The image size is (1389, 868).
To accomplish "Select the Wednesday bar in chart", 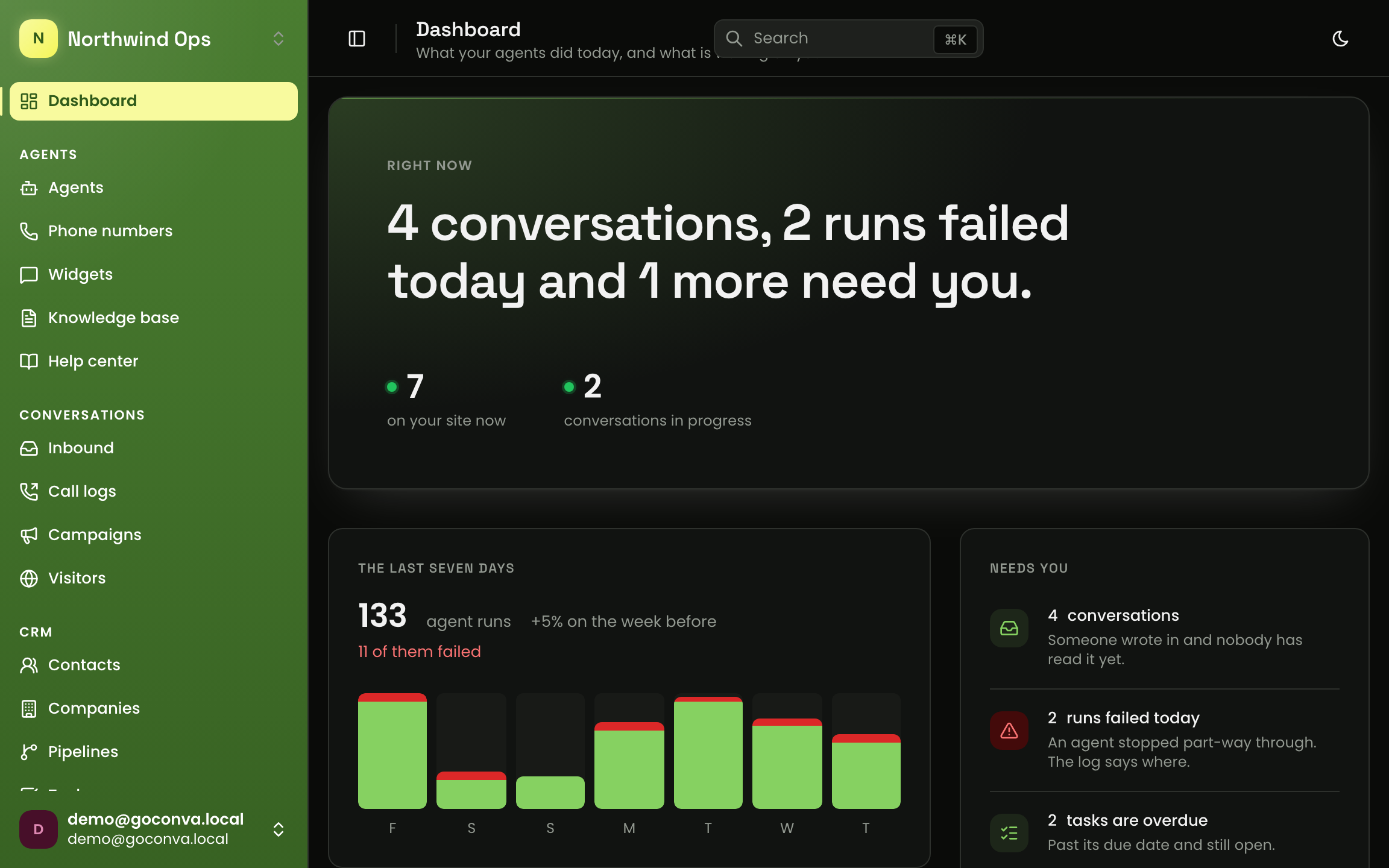I will click(x=787, y=764).
